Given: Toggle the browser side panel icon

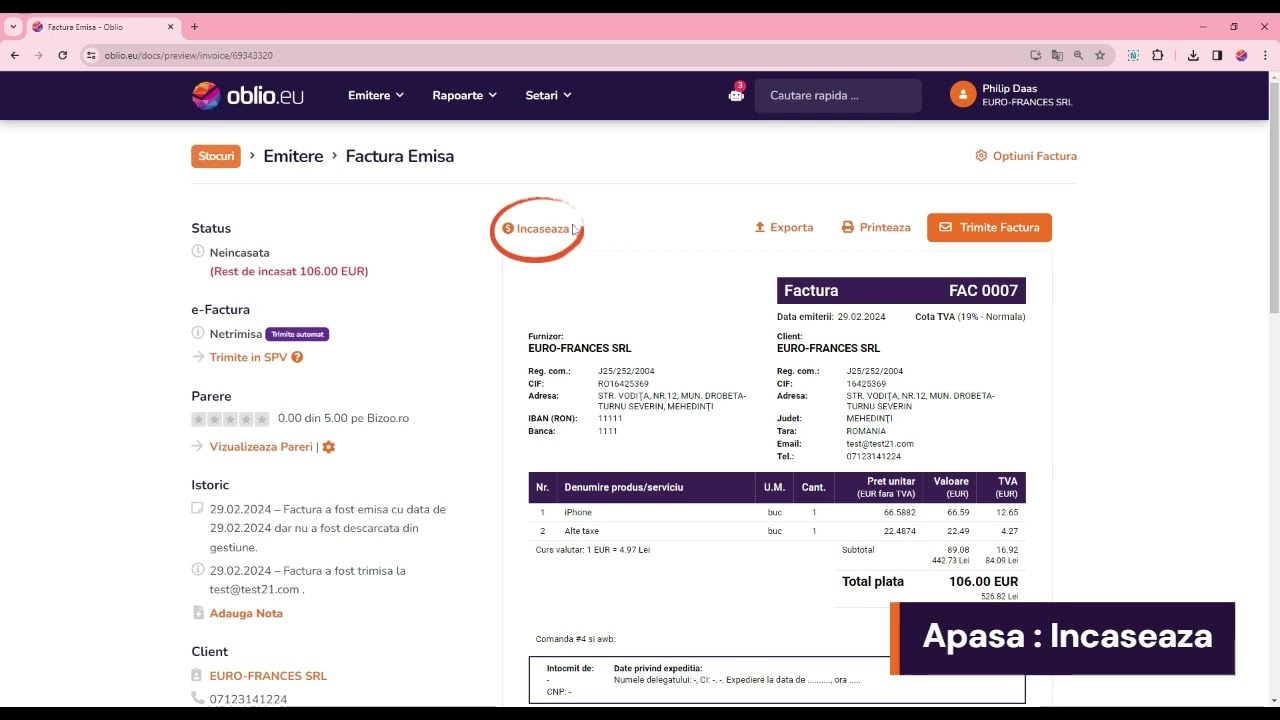Looking at the screenshot, I should click(x=1217, y=55).
